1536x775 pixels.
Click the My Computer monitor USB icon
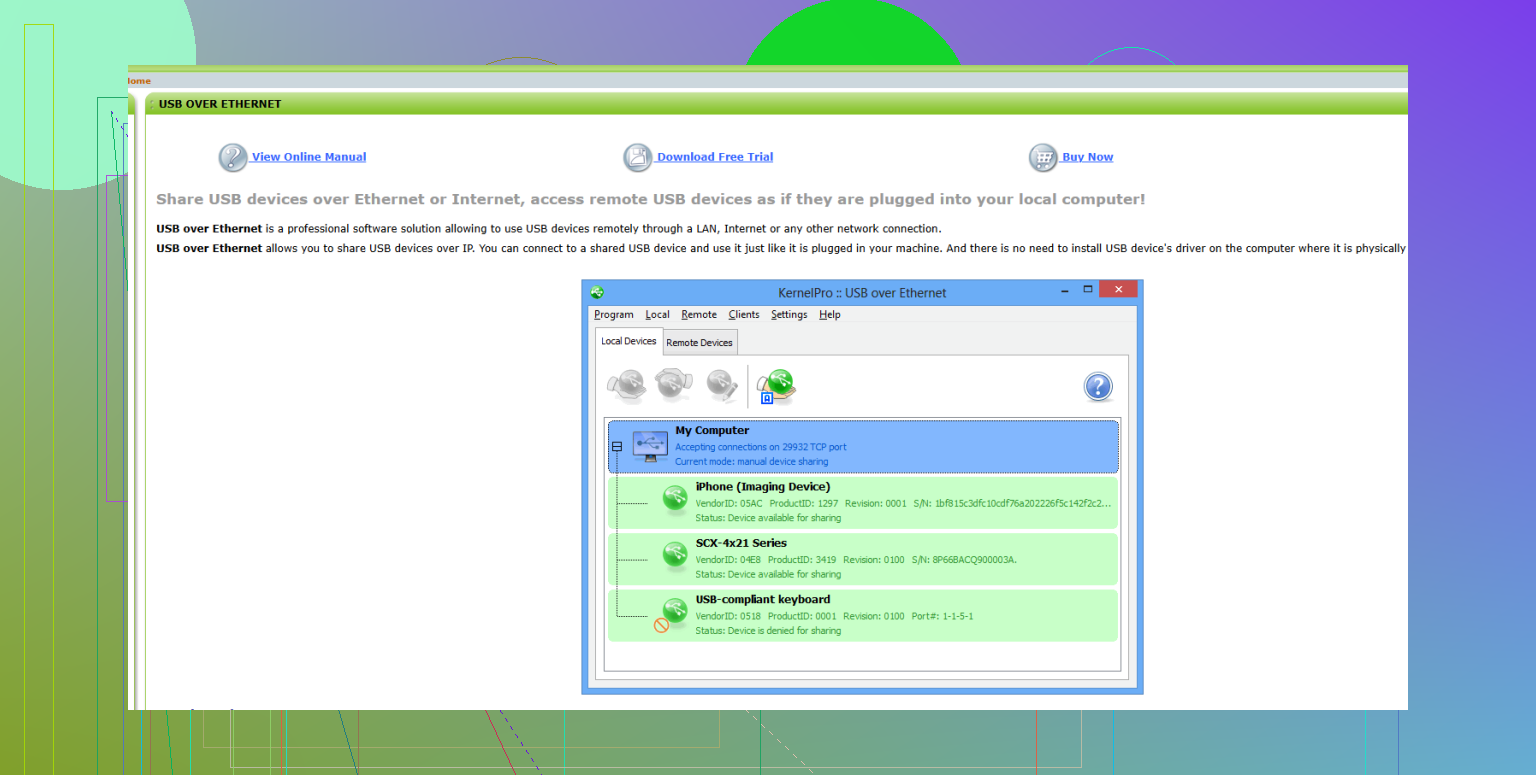[x=650, y=446]
